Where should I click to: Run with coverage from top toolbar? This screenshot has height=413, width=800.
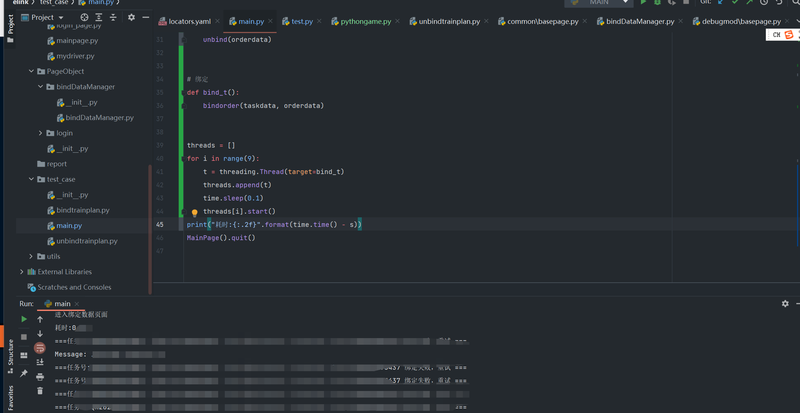(671, 3)
